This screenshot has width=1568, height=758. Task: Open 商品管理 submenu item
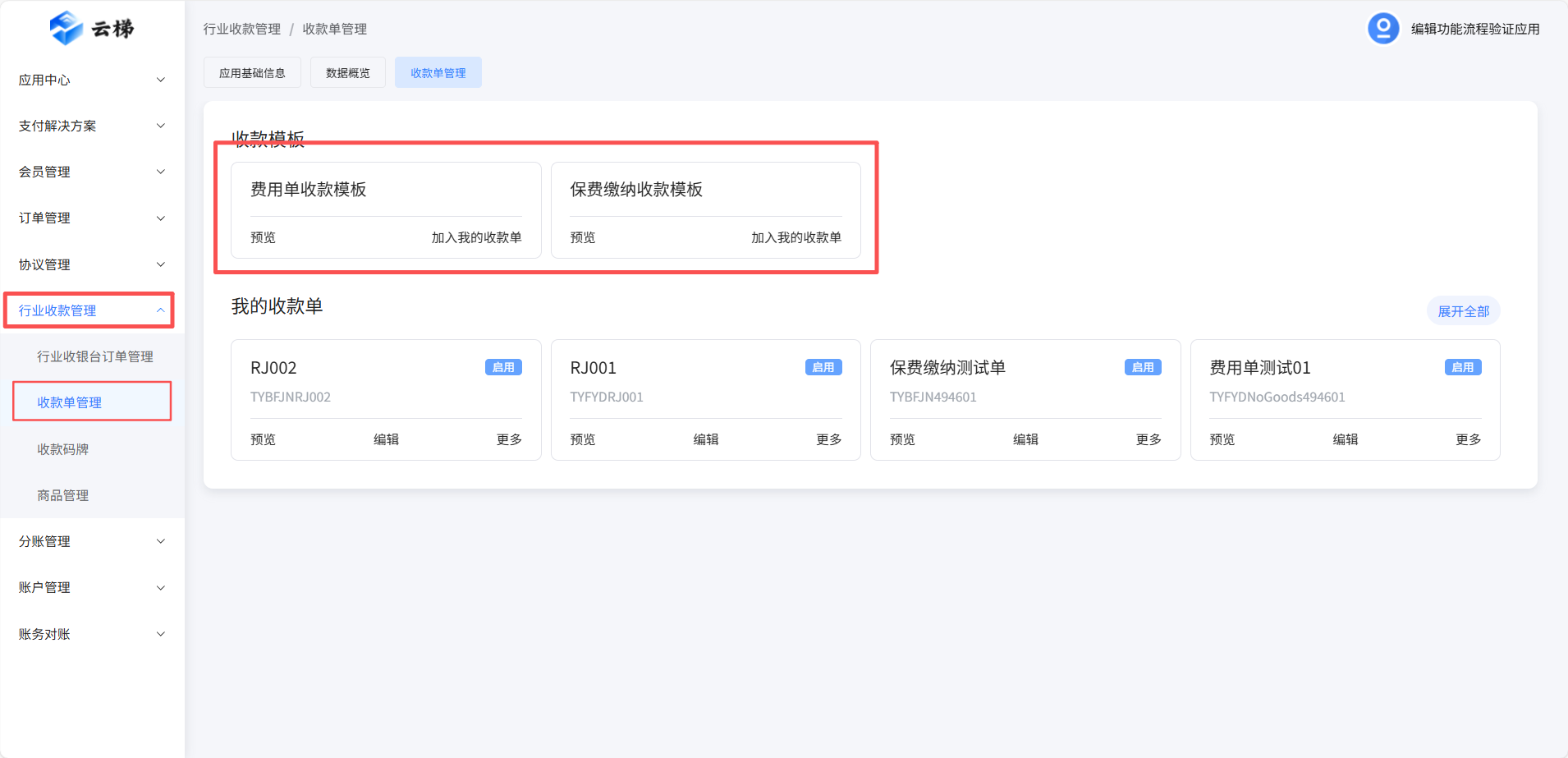click(x=63, y=495)
